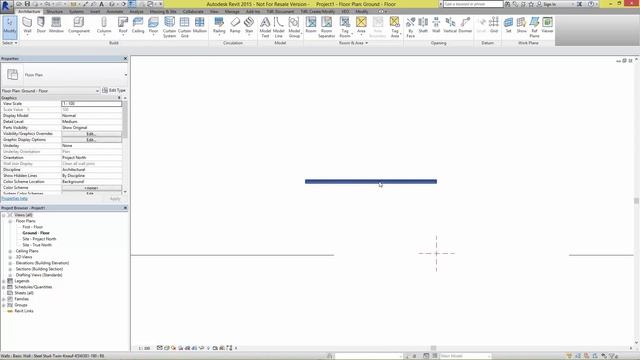This screenshot has height=360, width=640.
Task: Click Edit for Graphic Display Options
Action: pyautogui.click(x=91, y=140)
